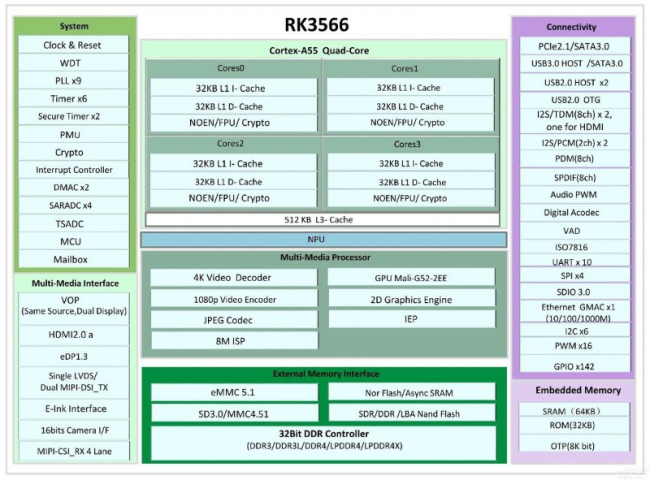Click the 1080p Video Encoder block

coord(234,299)
